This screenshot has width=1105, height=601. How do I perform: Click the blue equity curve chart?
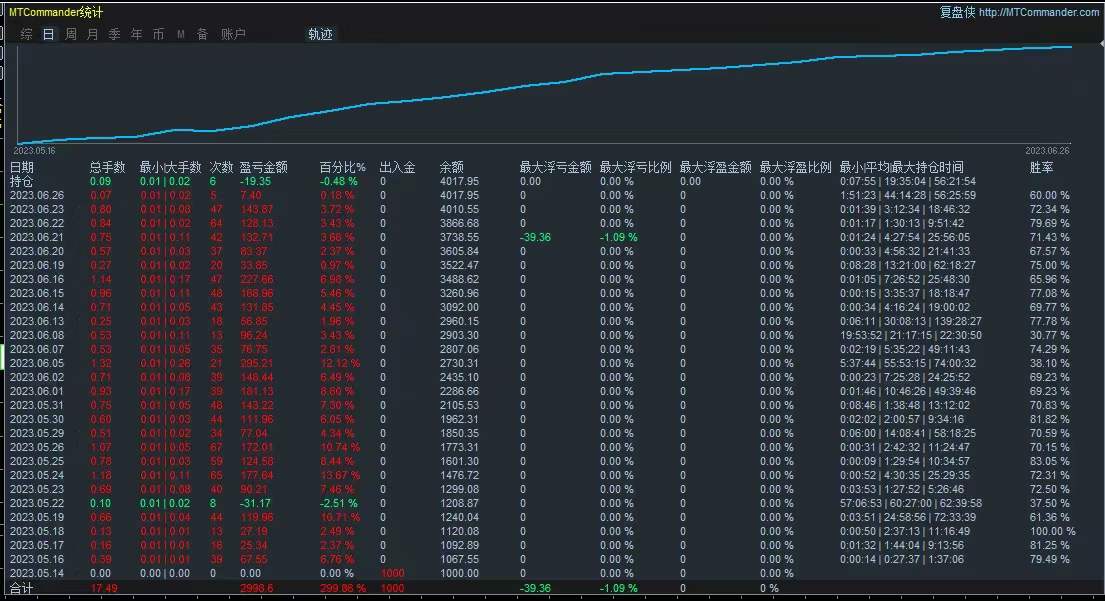pos(543,94)
